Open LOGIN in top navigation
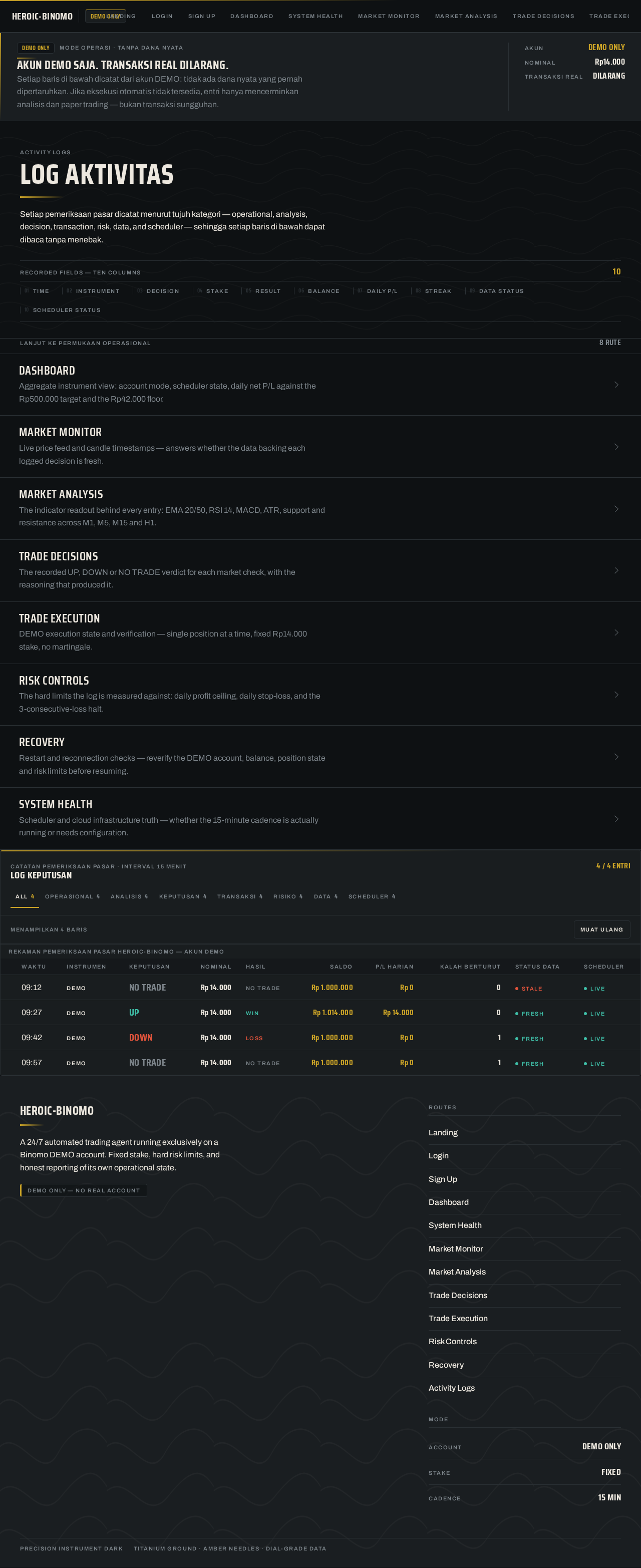The height and width of the screenshot is (1568, 641). click(x=162, y=17)
